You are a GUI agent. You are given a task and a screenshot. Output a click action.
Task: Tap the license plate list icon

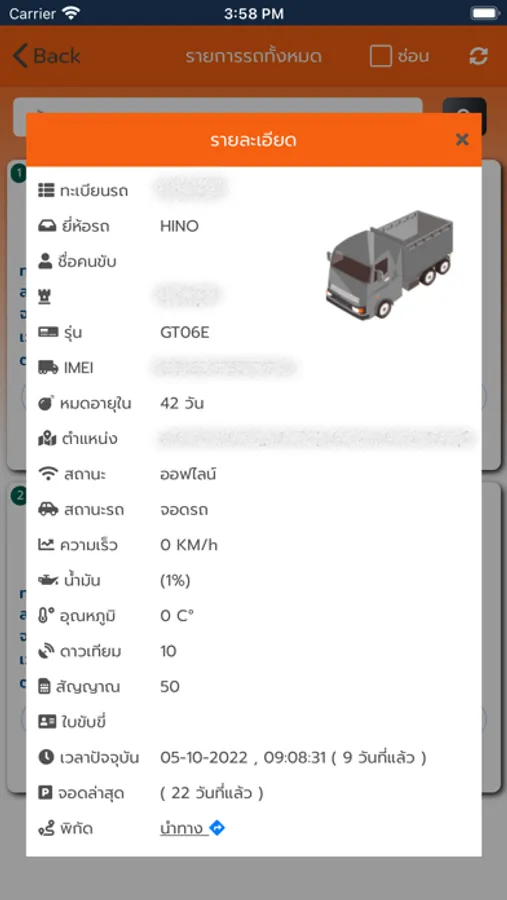click(x=47, y=190)
